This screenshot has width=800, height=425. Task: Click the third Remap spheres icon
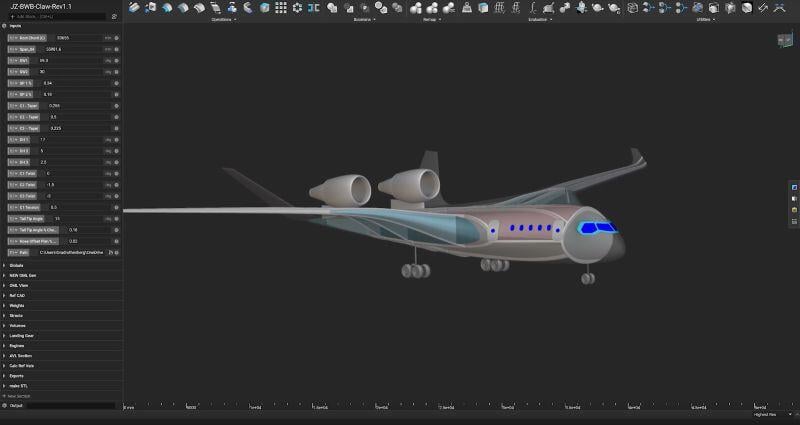[x=448, y=8]
